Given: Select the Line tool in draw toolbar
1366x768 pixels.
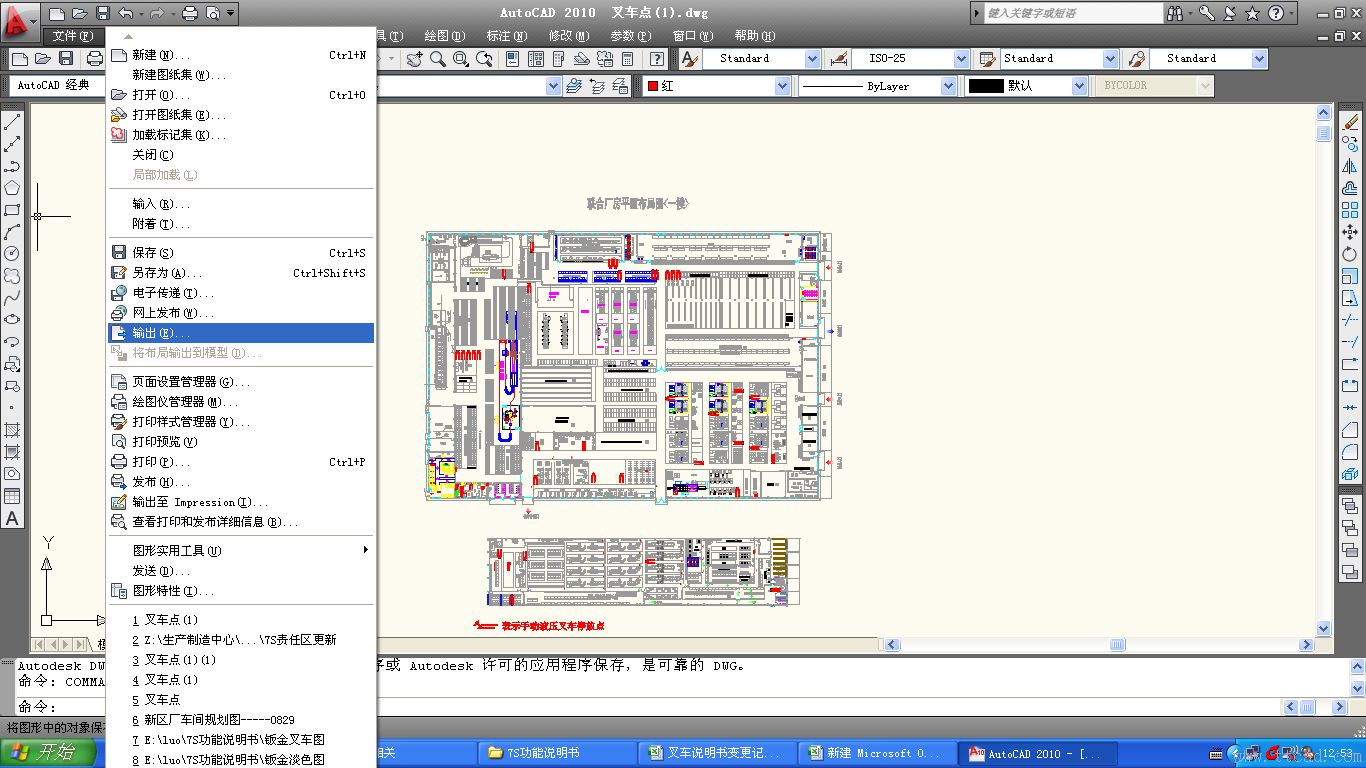Looking at the screenshot, I should (12, 122).
